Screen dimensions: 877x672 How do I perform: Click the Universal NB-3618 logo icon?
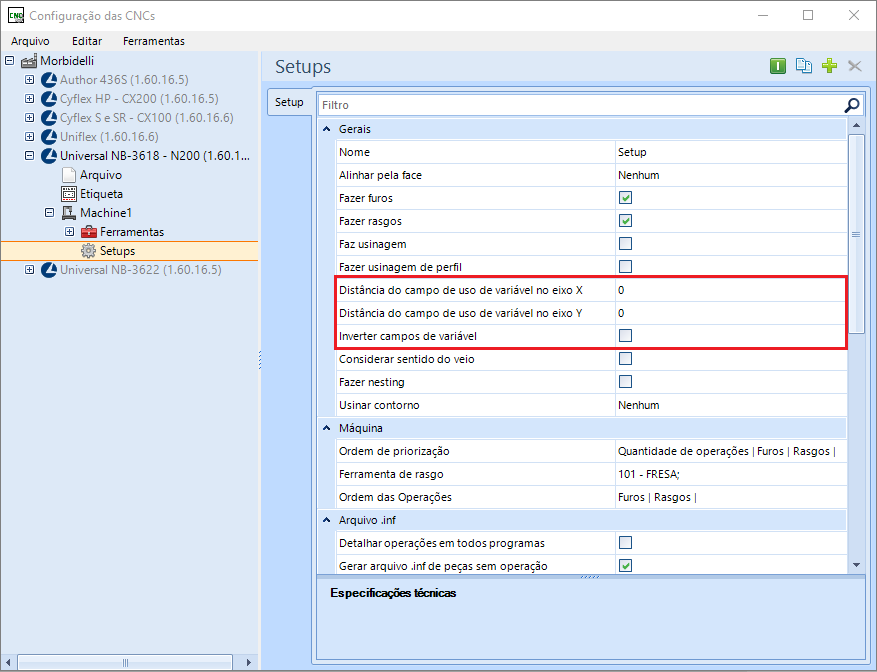49,156
